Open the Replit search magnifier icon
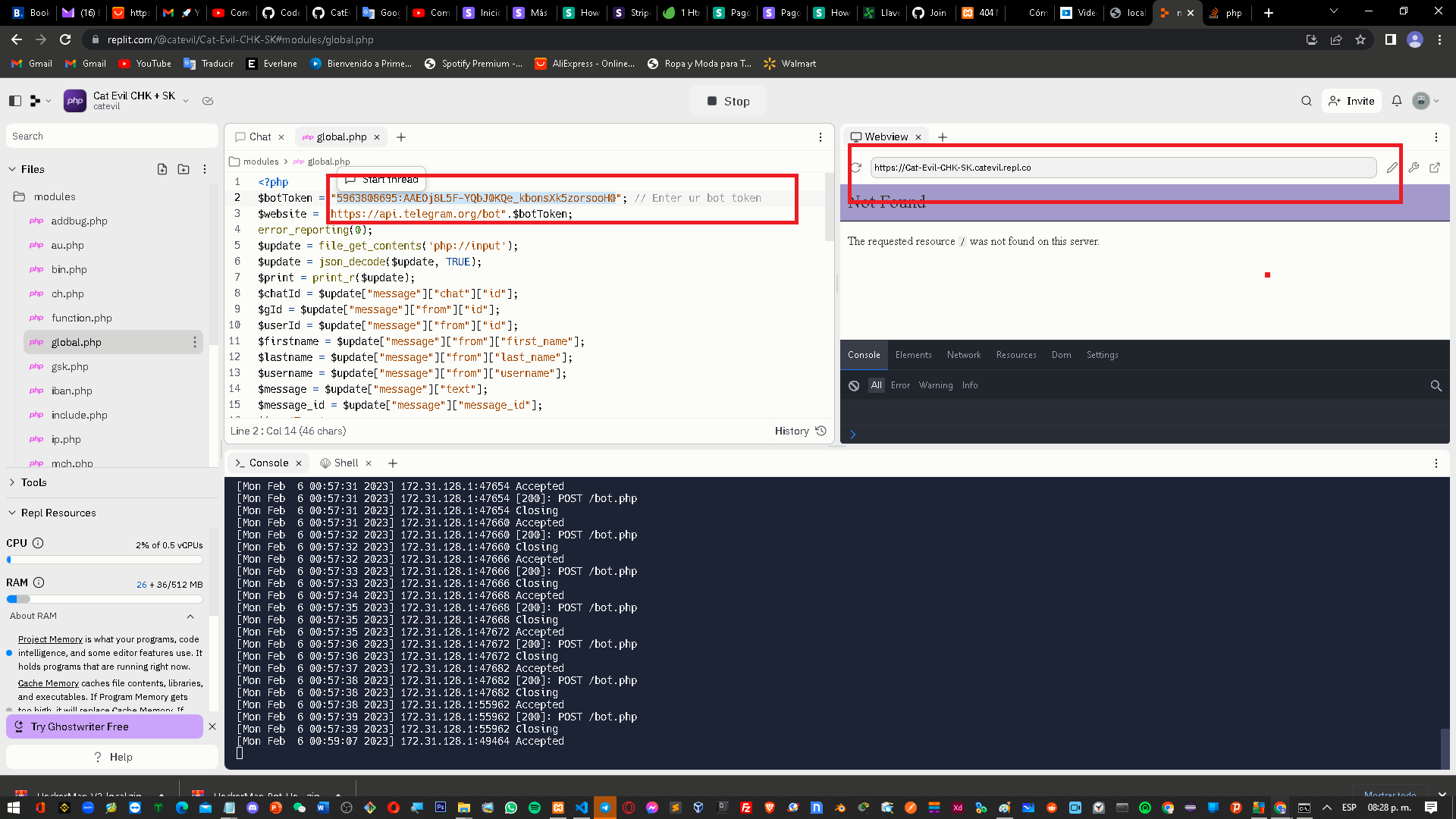Screen dimensions: 1456x819 point(1306,101)
